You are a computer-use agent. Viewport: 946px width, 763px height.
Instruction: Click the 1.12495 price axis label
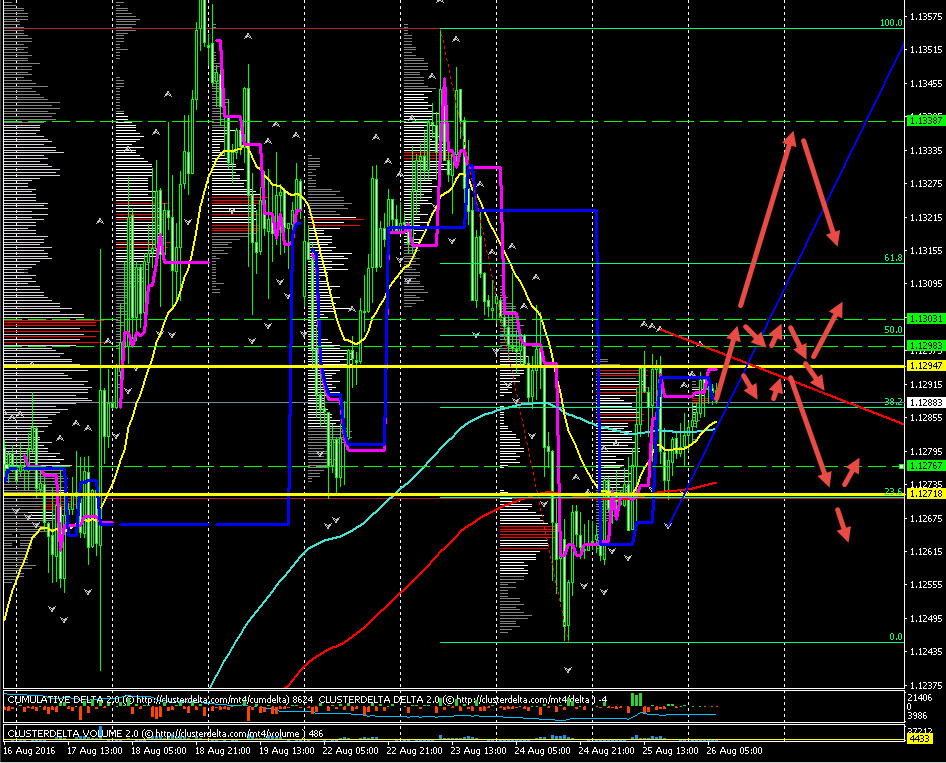pyautogui.click(x=926, y=618)
